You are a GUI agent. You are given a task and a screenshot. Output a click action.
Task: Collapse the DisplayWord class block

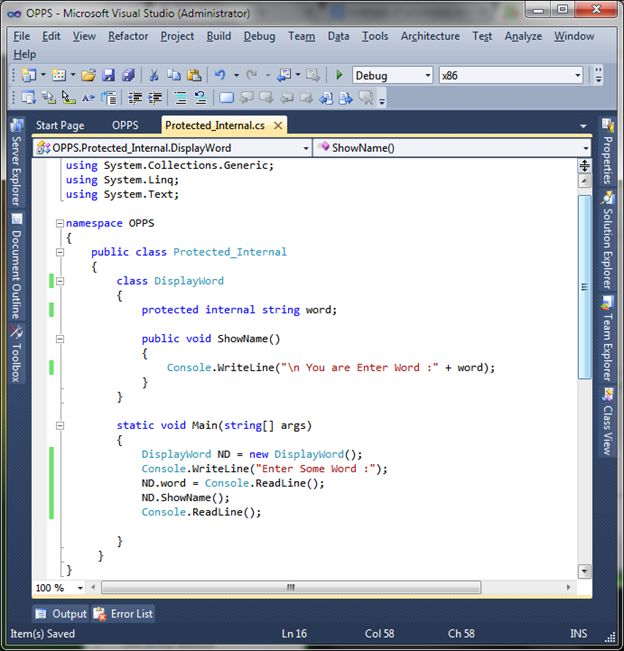pyautogui.click(x=60, y=281)
